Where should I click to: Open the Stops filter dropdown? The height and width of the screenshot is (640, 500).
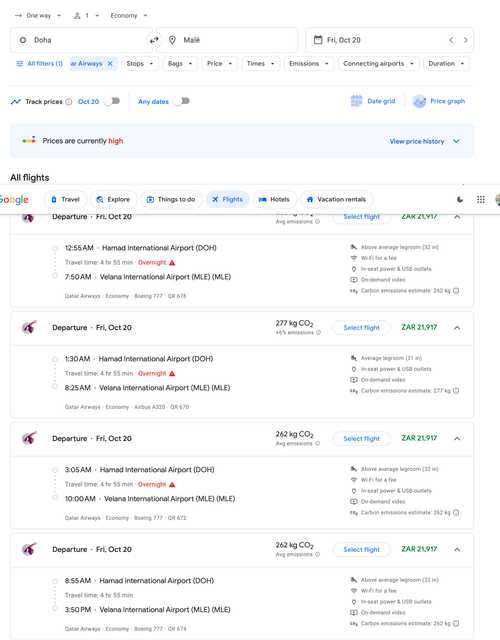point(140,64)
